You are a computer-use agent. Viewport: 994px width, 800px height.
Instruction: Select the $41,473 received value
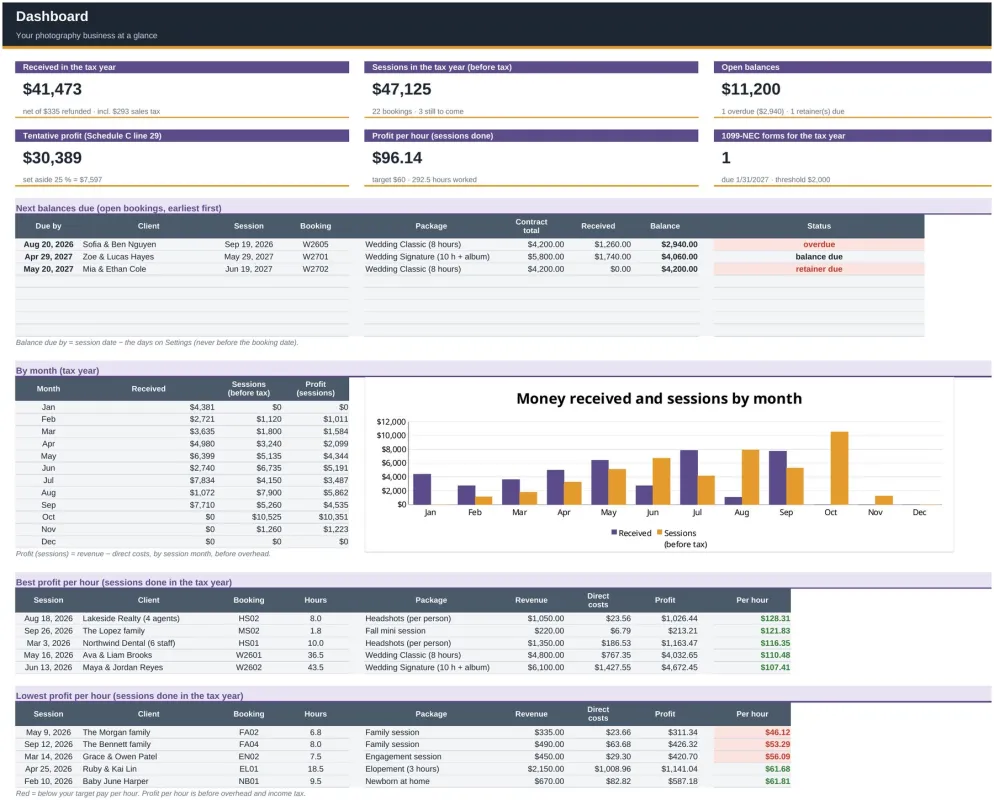pyautogui.click(x=52, y=89)
